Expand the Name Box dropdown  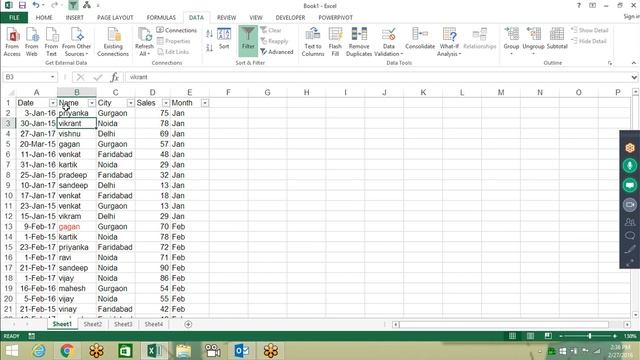[x=53, y=77]
